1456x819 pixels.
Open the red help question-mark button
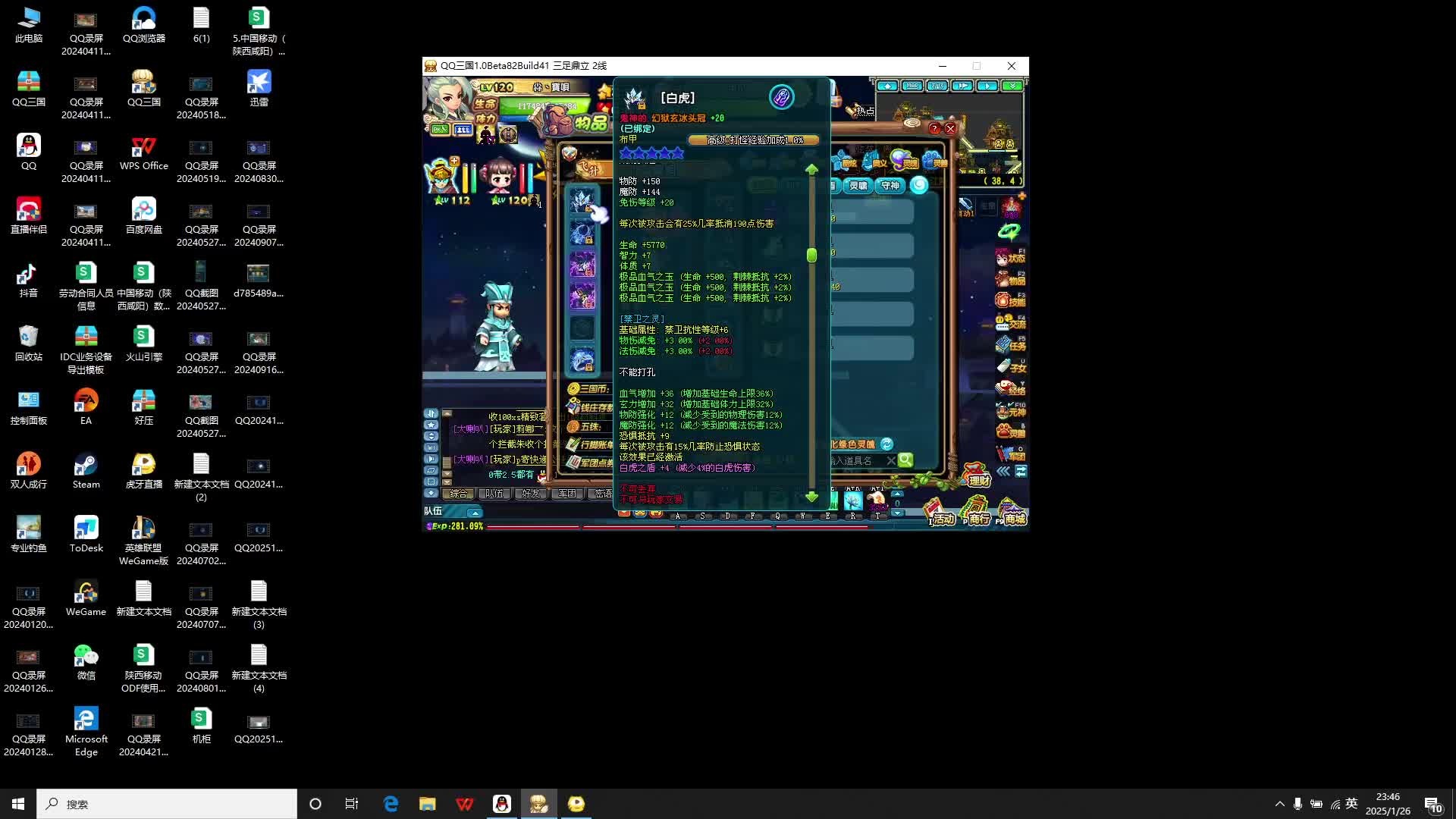click(x=934, y=129)
